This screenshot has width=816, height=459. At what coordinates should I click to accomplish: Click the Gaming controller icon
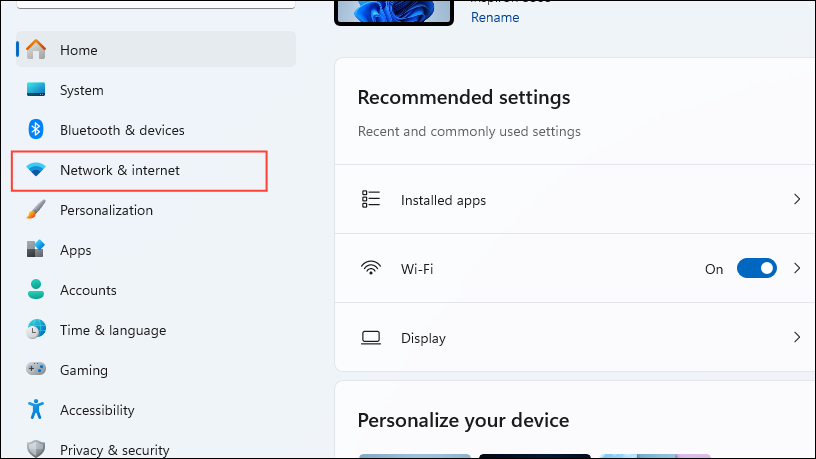click(x=36, y=369)
